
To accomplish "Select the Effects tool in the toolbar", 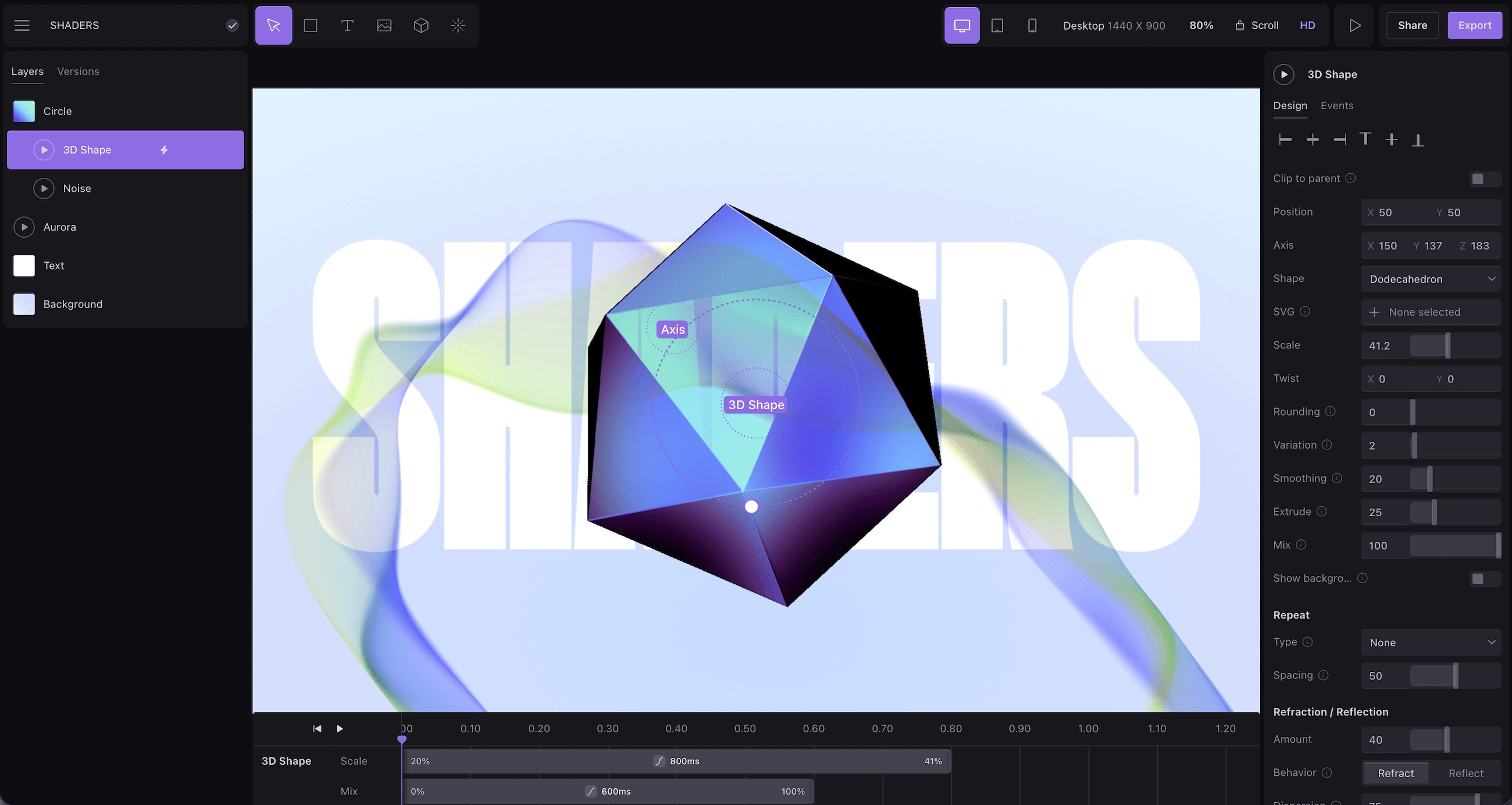I will [458, 25].
